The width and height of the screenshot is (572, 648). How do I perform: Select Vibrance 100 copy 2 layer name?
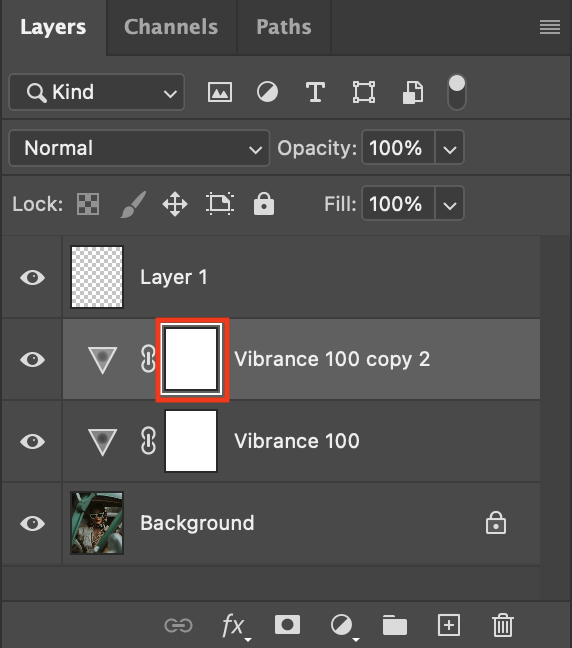[332, 359]
